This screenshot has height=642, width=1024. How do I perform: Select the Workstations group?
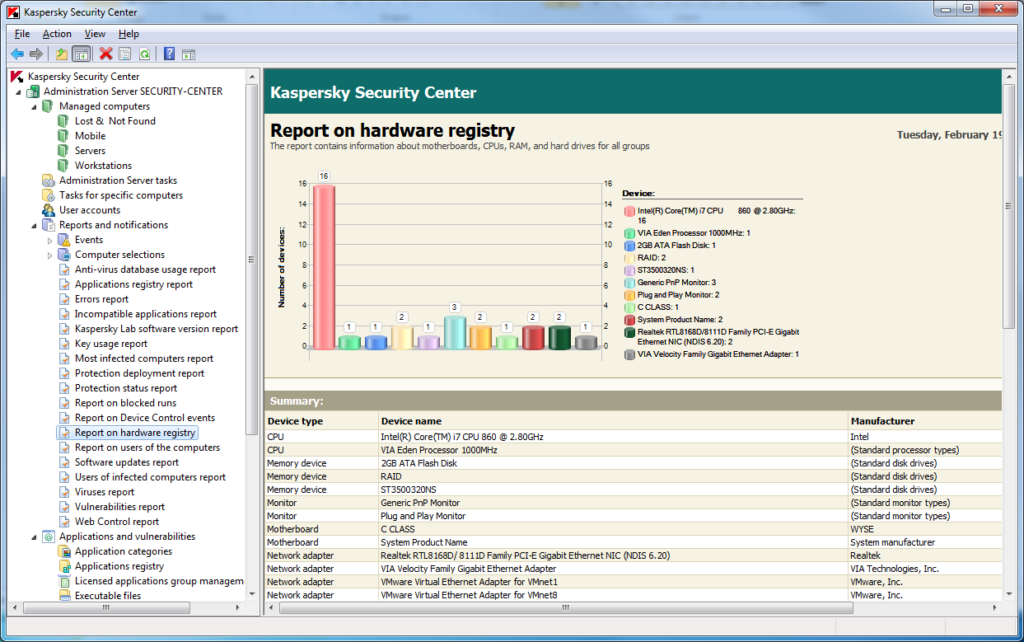coord(103,166)
